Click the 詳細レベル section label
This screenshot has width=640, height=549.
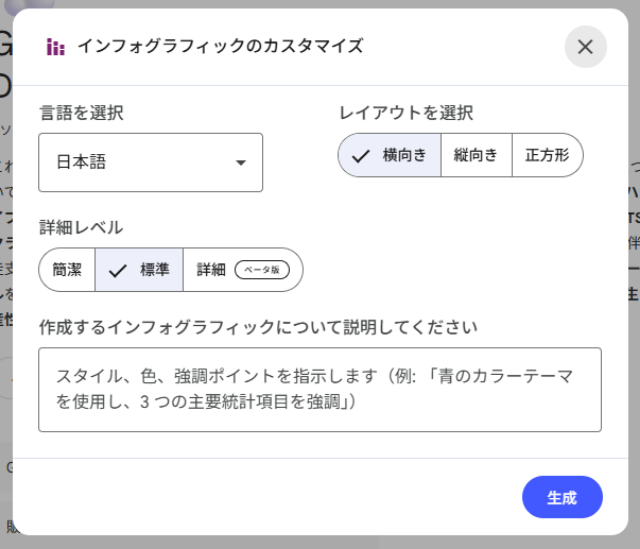click(81, 227)
